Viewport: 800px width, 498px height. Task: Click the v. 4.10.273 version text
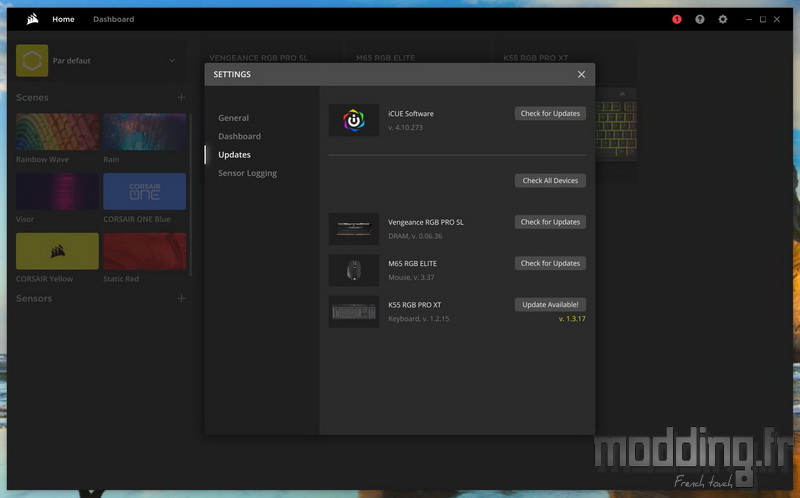point(405,128)
